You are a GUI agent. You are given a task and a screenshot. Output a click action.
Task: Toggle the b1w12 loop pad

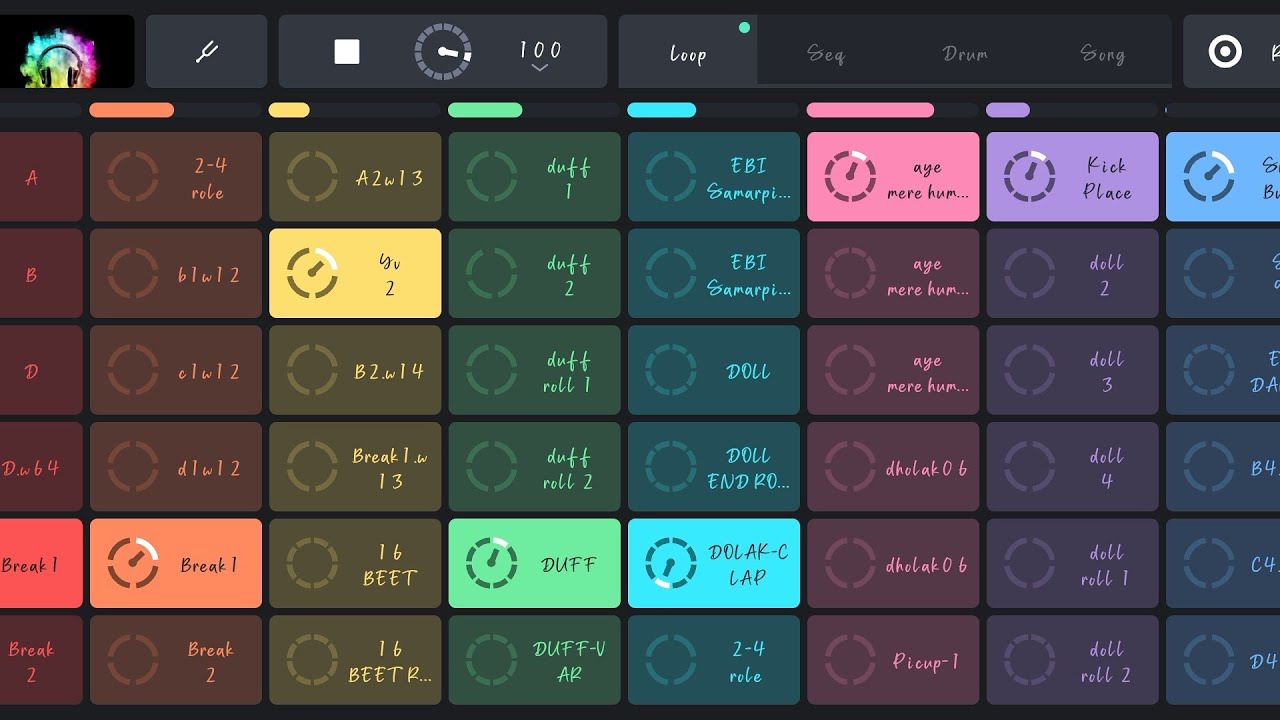coord(176,273)
